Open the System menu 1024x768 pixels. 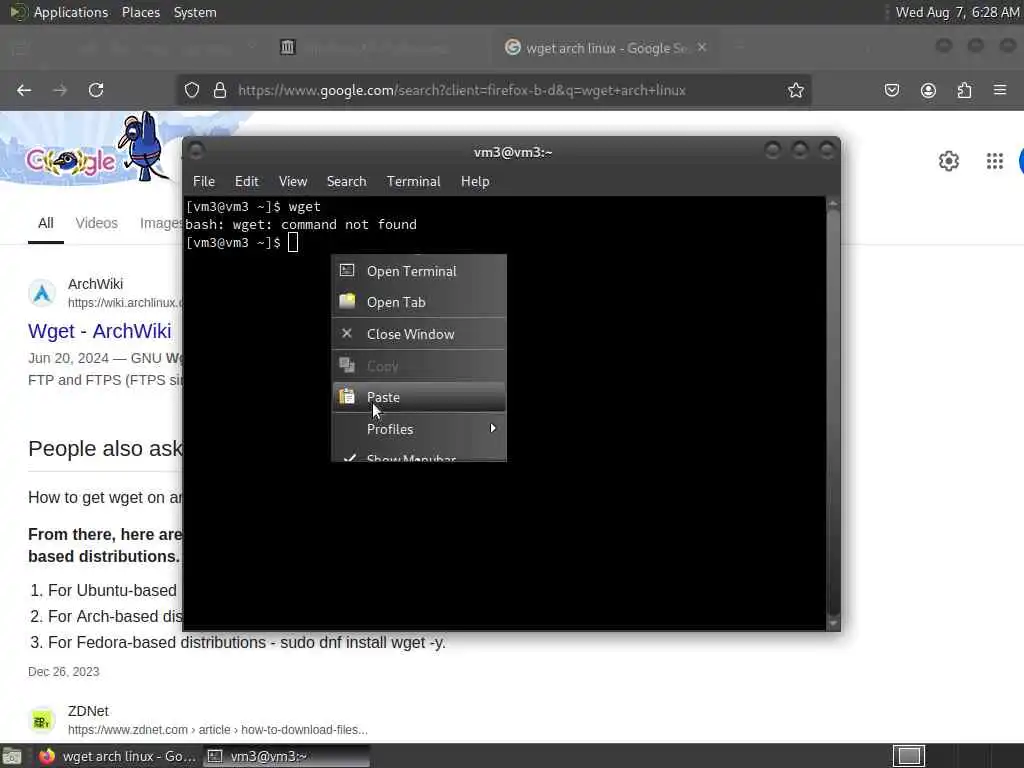[195, 12]
